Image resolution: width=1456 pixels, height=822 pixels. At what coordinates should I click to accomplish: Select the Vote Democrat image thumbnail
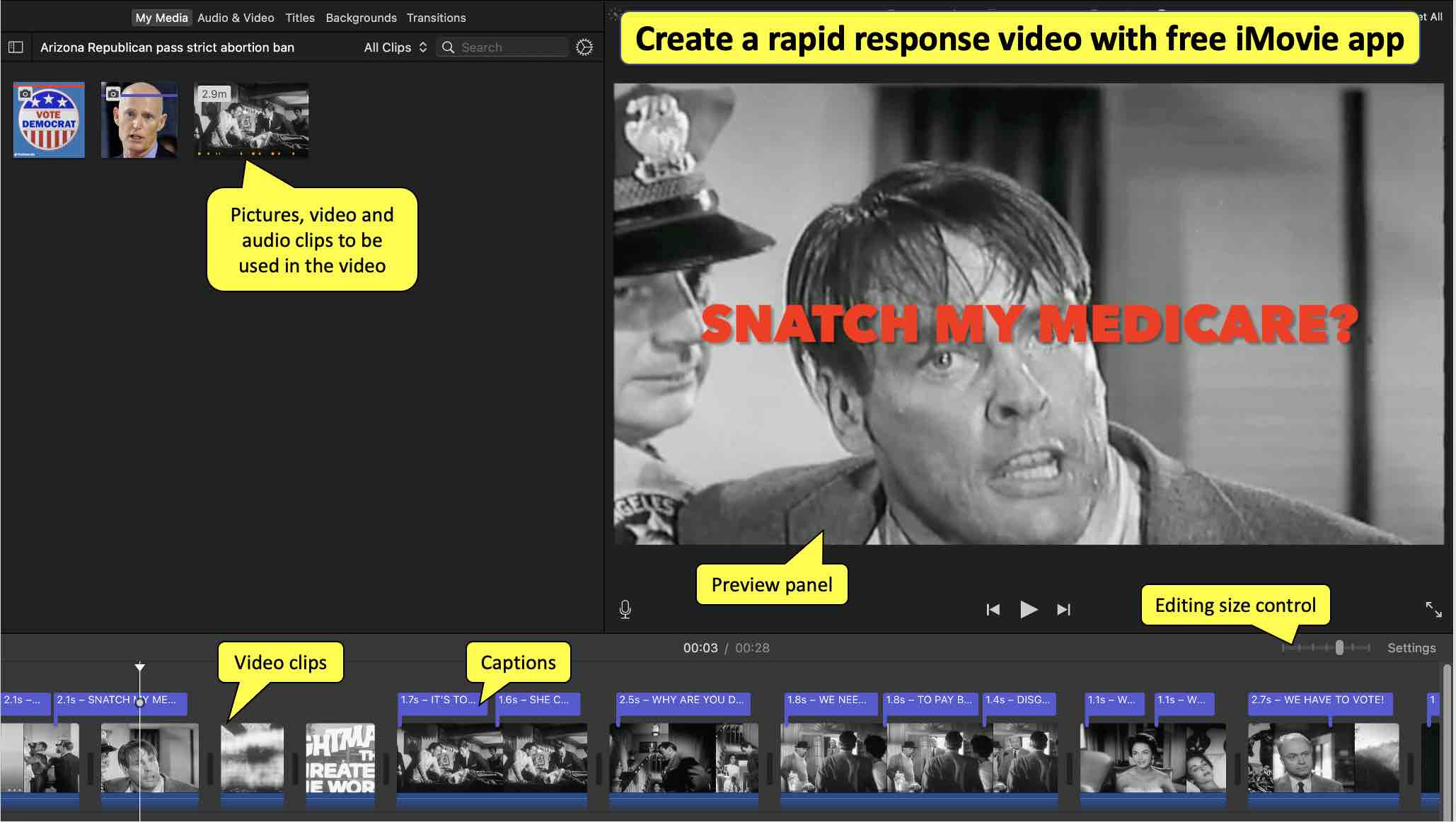pyautogui.click(x=49, y=120)
